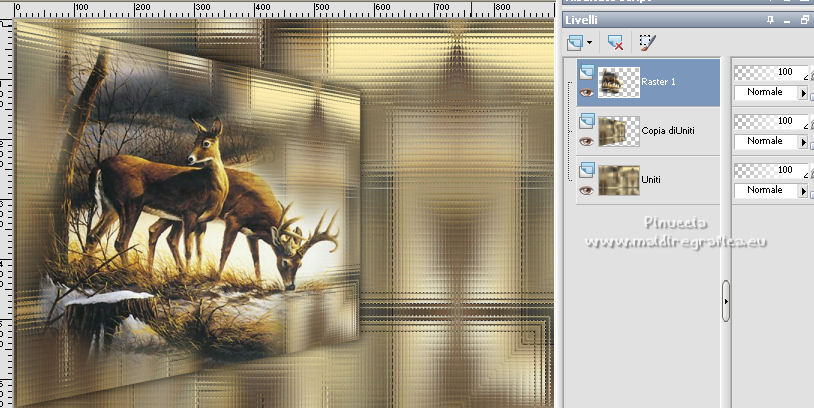Click arrow button next to Uniti Normale
814x408 pixels.
click(x=804, y=191)
